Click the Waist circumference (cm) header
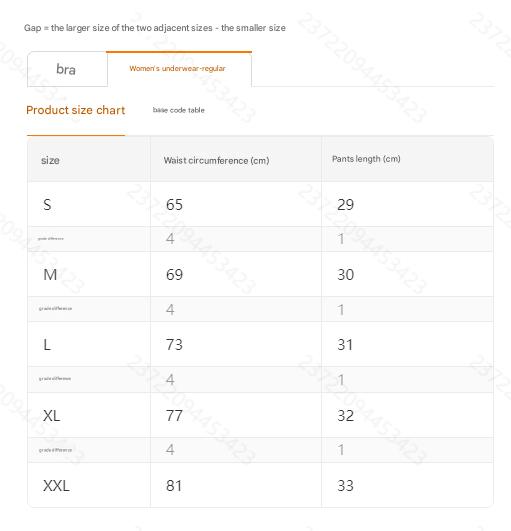This screenshot has width=511, height=531. point(216,161)
